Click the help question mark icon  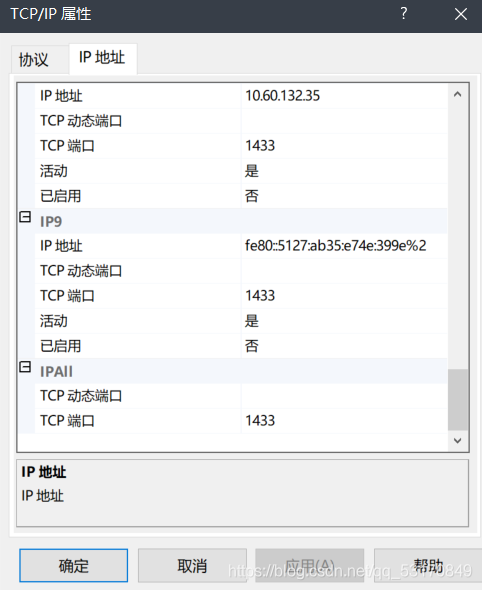403,14
